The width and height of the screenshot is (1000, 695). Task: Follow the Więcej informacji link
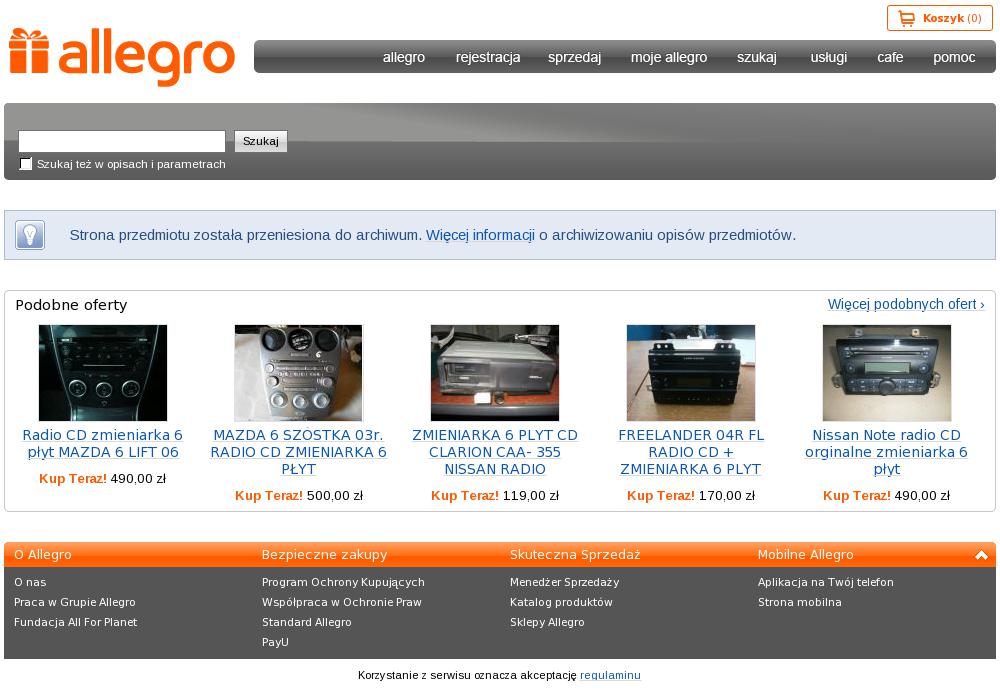[480, 235]
